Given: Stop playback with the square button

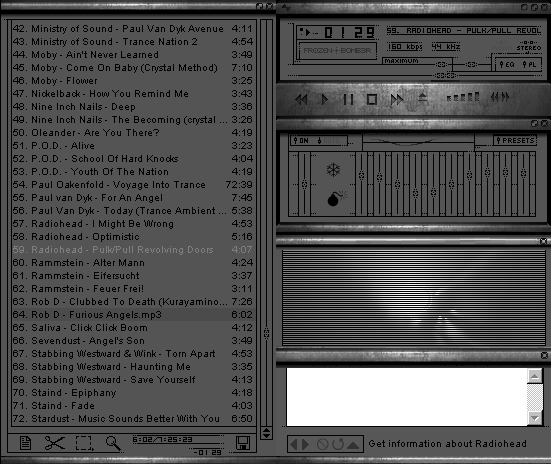Looking at the screenshot, I should pos(372,99).
